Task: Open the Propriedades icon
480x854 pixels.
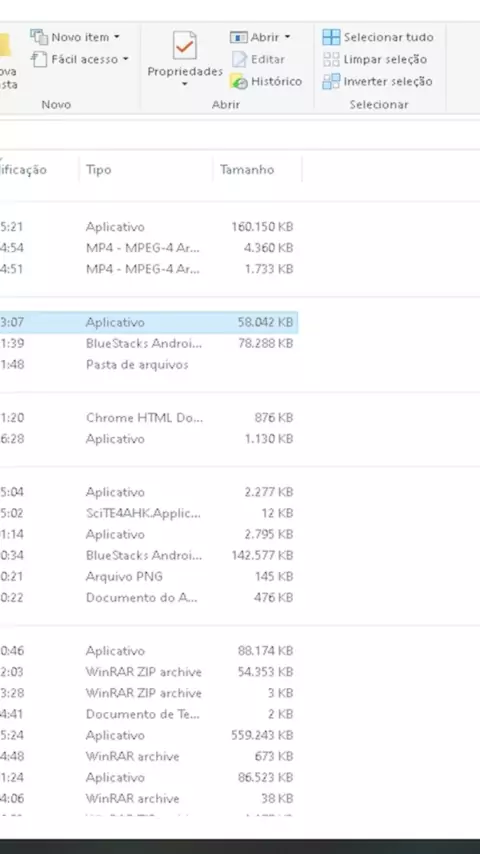Action: pyautogui.click(x=185, y=45)
